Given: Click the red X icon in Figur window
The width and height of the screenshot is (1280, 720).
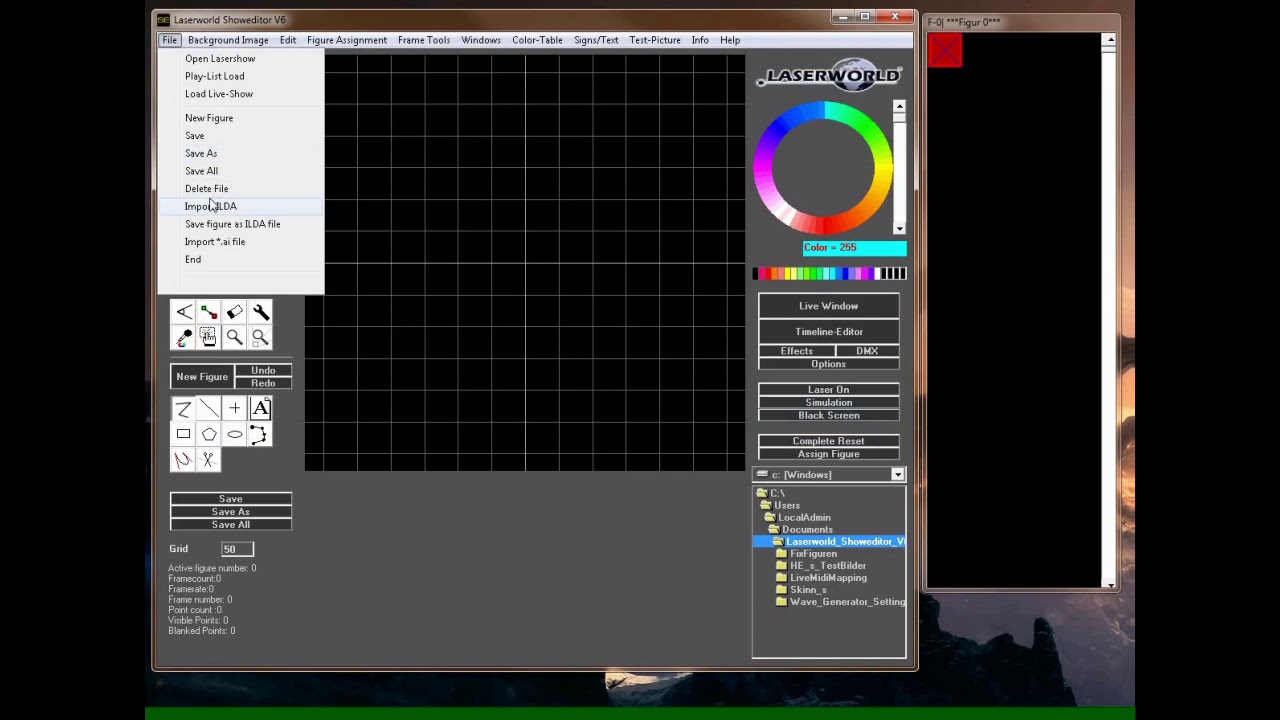Looking at the screenshot, I should pyautogui.click(x=945, y=50).
